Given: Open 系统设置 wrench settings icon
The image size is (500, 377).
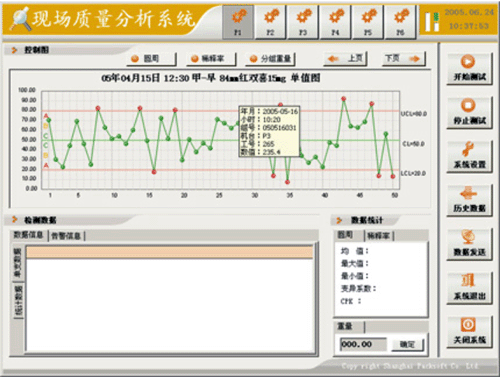Looking at the screenshot, I should point(468,149).
